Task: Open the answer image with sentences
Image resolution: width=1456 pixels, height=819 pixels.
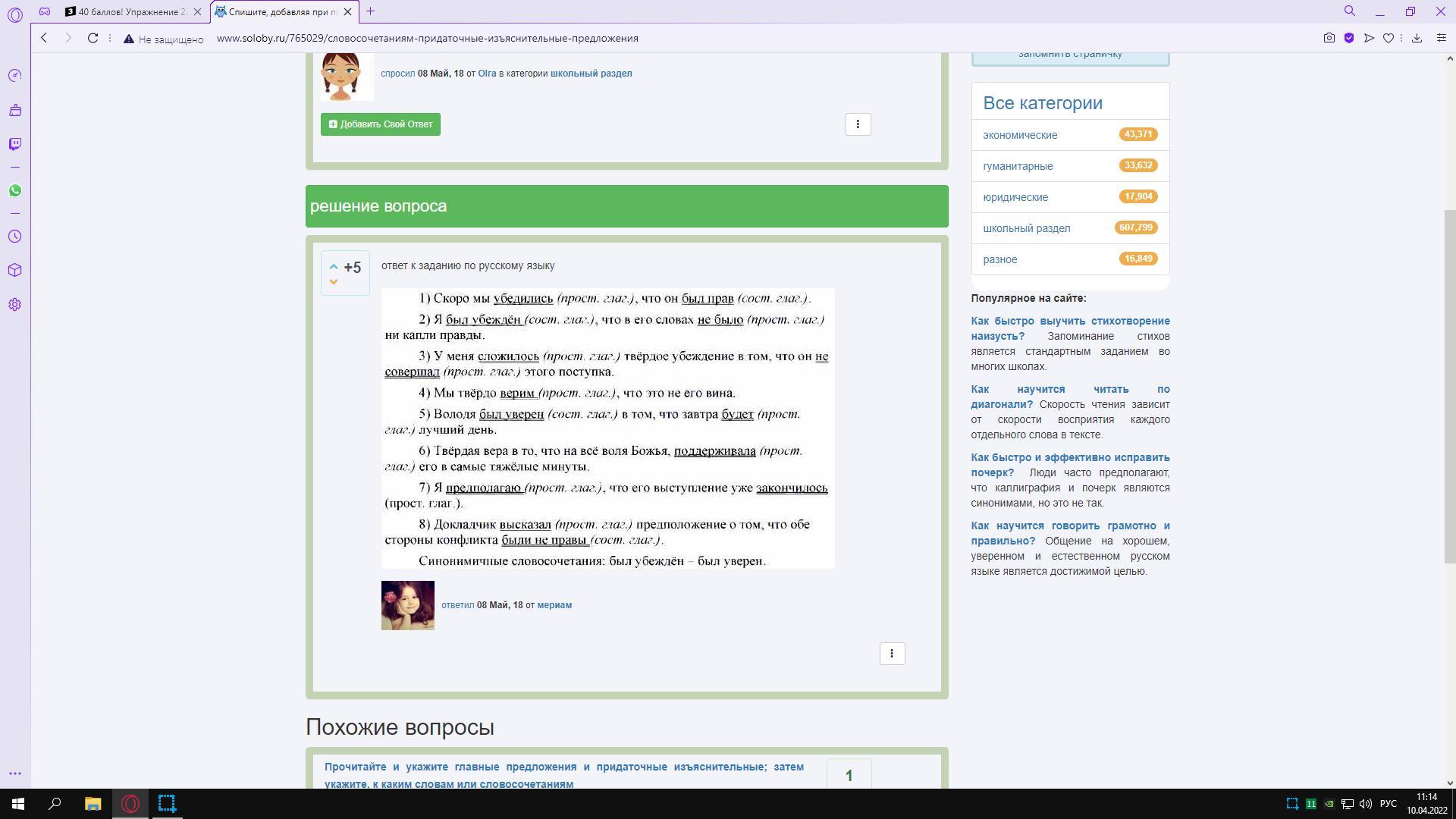Action: point(607,428)
